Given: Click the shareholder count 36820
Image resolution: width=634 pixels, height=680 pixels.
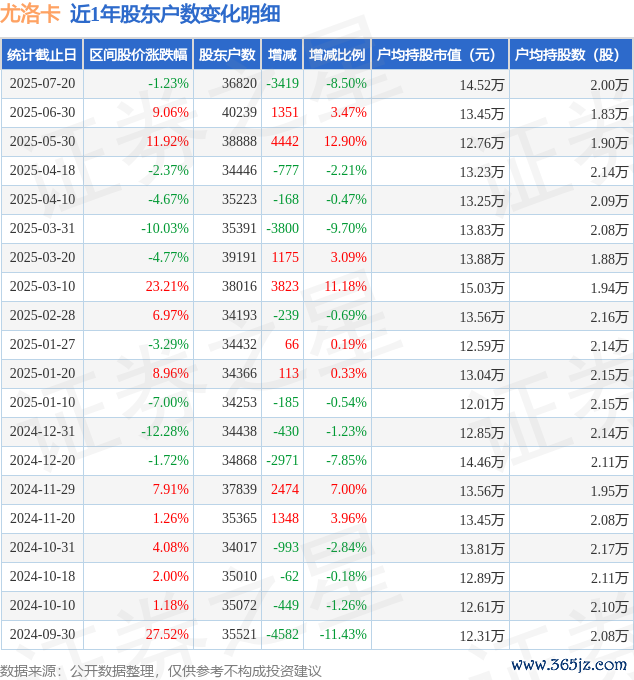Looking at the screenshot, I should [x=239, y=83].
